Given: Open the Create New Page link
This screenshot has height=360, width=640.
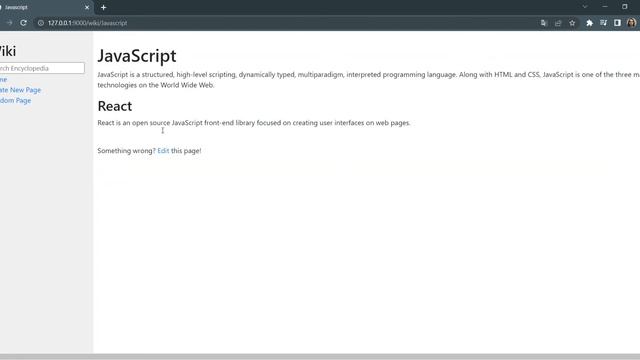Looking at the screenshot, I should [20, 90].
